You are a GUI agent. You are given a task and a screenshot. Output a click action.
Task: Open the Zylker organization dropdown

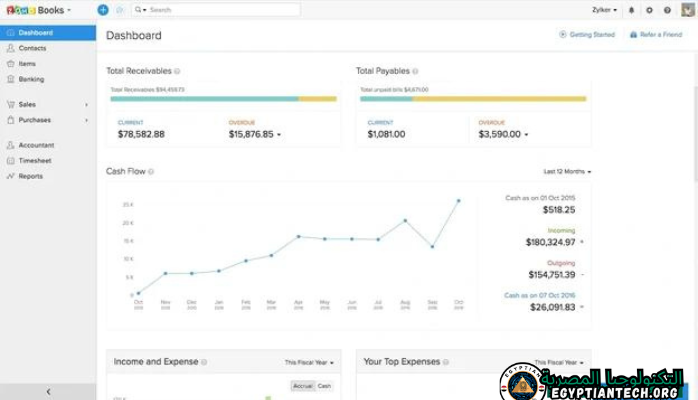[x=604, y=10]
